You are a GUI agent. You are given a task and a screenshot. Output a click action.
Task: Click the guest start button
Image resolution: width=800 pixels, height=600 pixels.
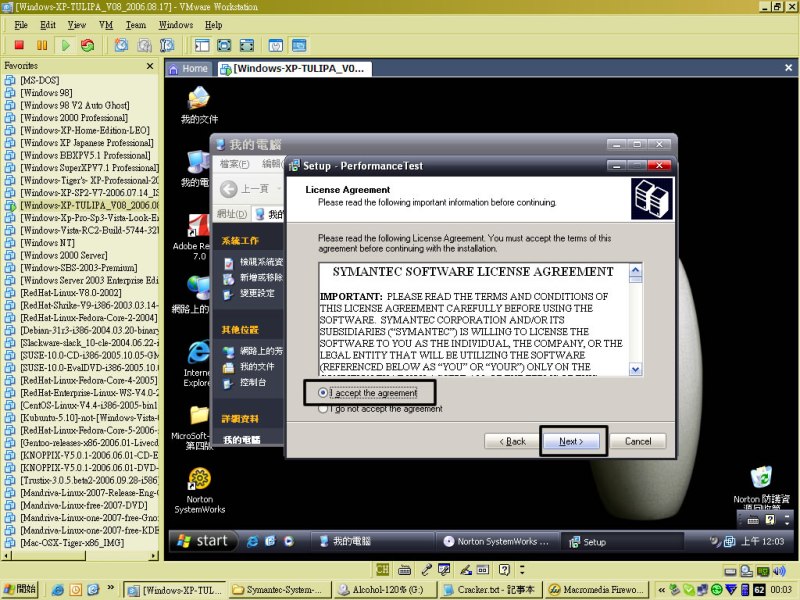coord(203,541)
